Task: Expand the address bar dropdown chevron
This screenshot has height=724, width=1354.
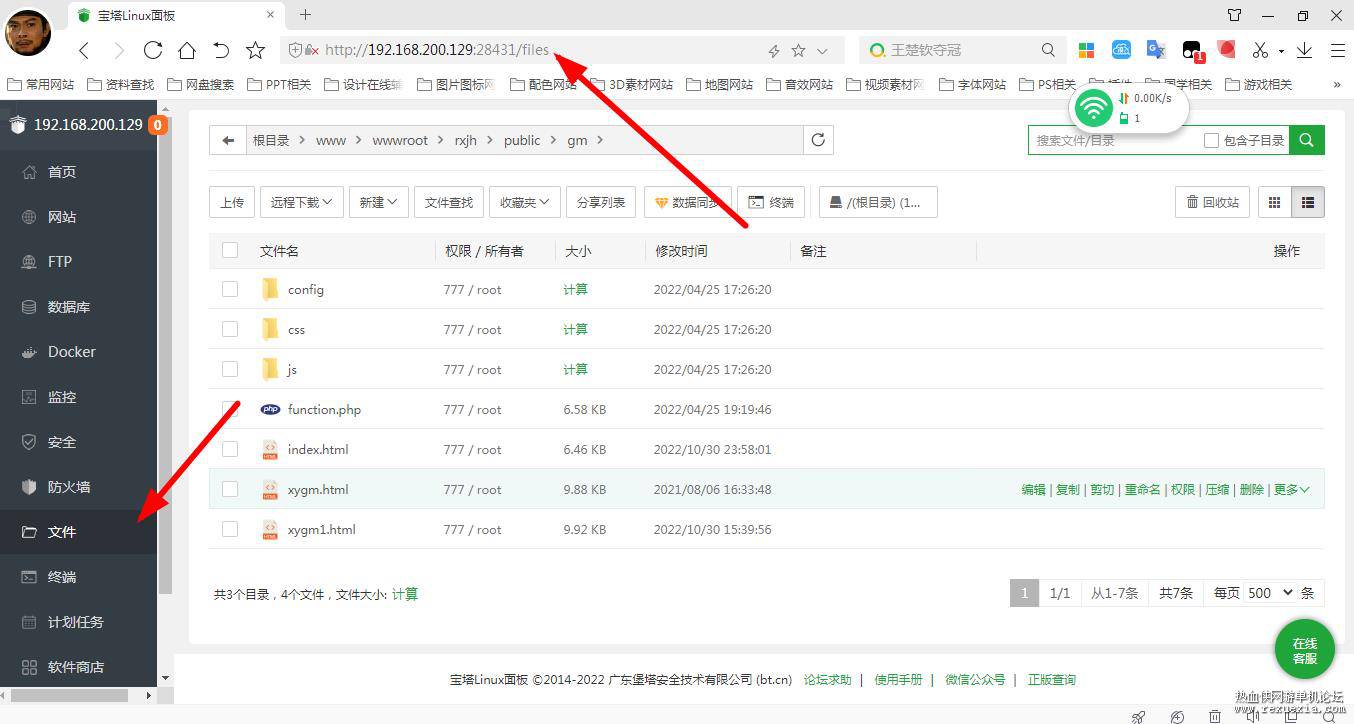Action: click(x=823, y=51)
